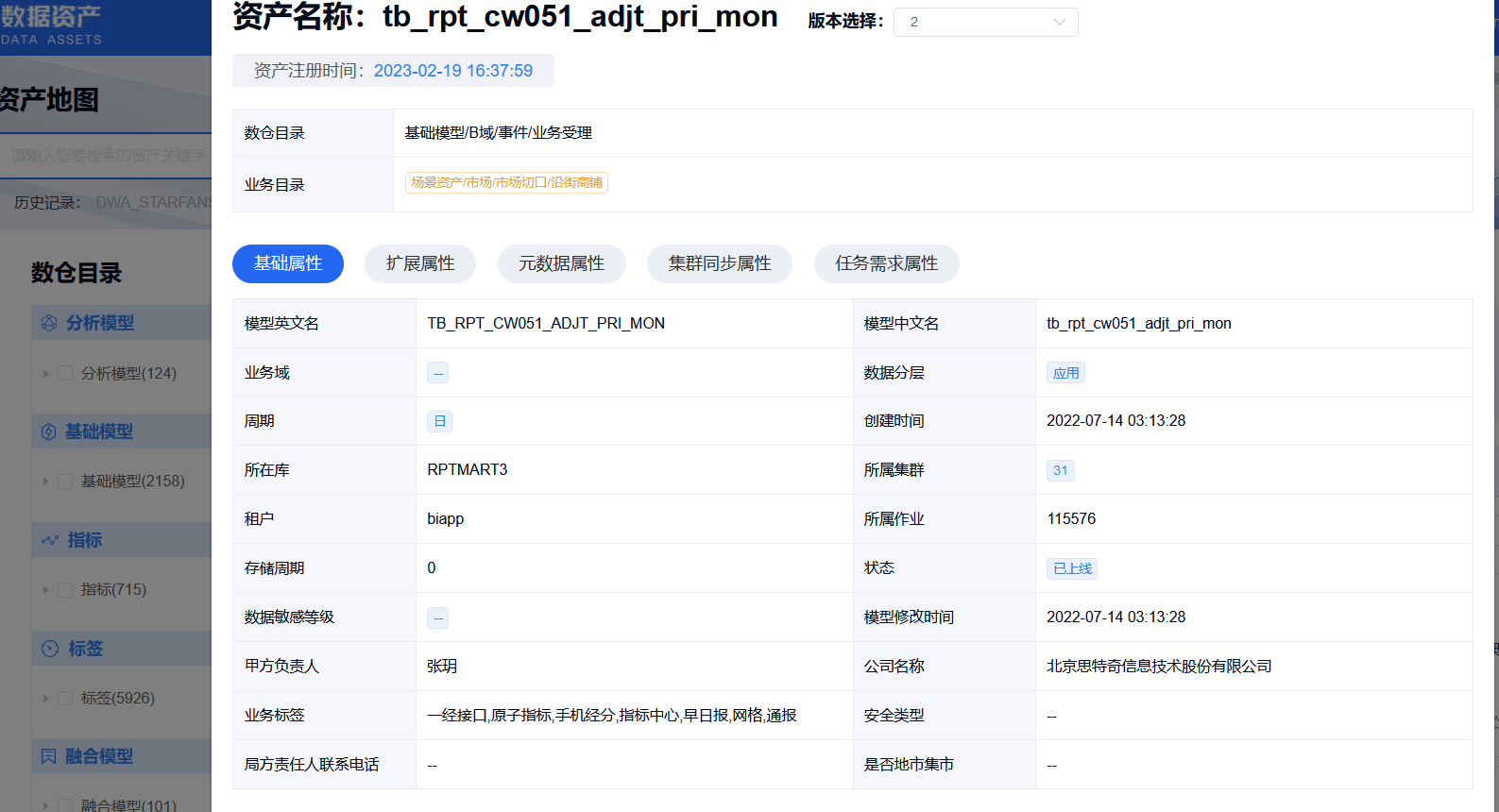Expand the 融合模型(101) tree node
The height and width of the screenshot is (812, 1499).
[x=45, y=806]
